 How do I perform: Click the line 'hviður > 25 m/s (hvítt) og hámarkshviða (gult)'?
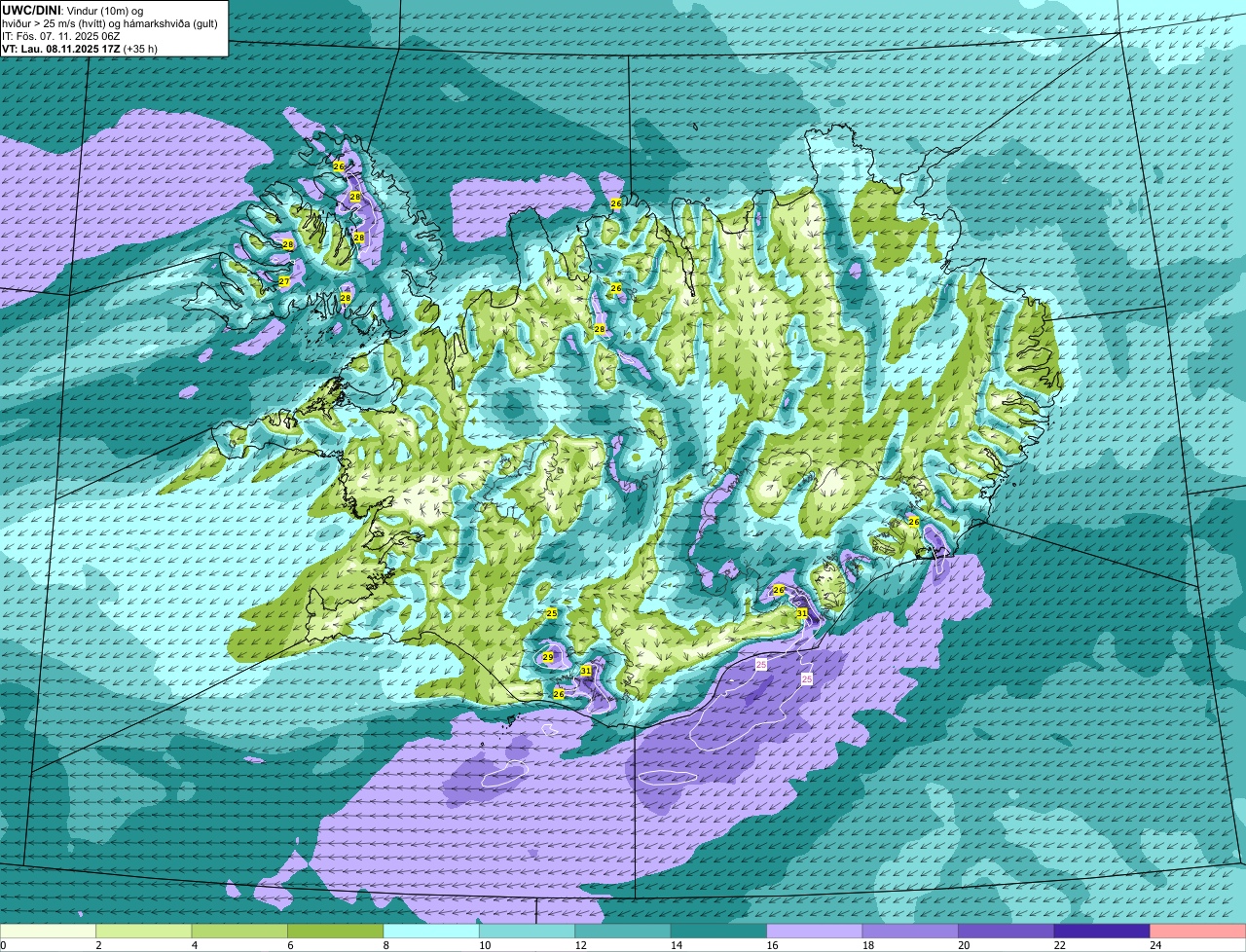[x=110, y=23]
